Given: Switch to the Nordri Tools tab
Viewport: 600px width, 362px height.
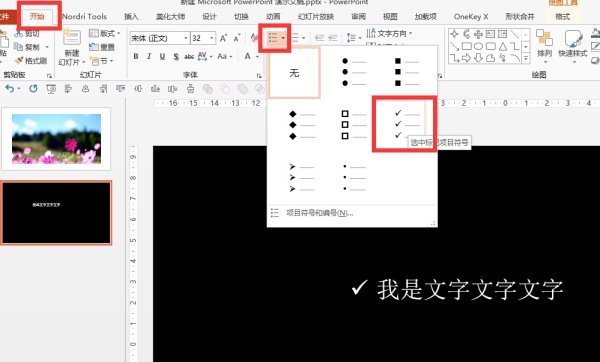Looking at the screenshot, I should 84,16.
